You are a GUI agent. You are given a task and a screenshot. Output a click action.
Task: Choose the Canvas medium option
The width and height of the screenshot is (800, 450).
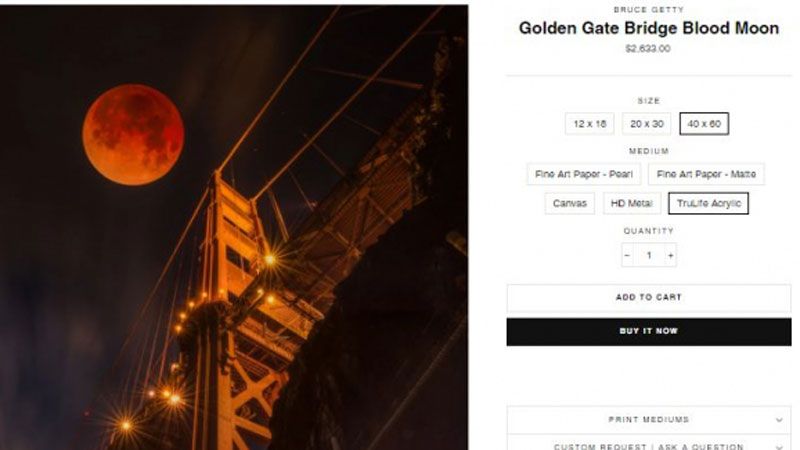point(570,203)
